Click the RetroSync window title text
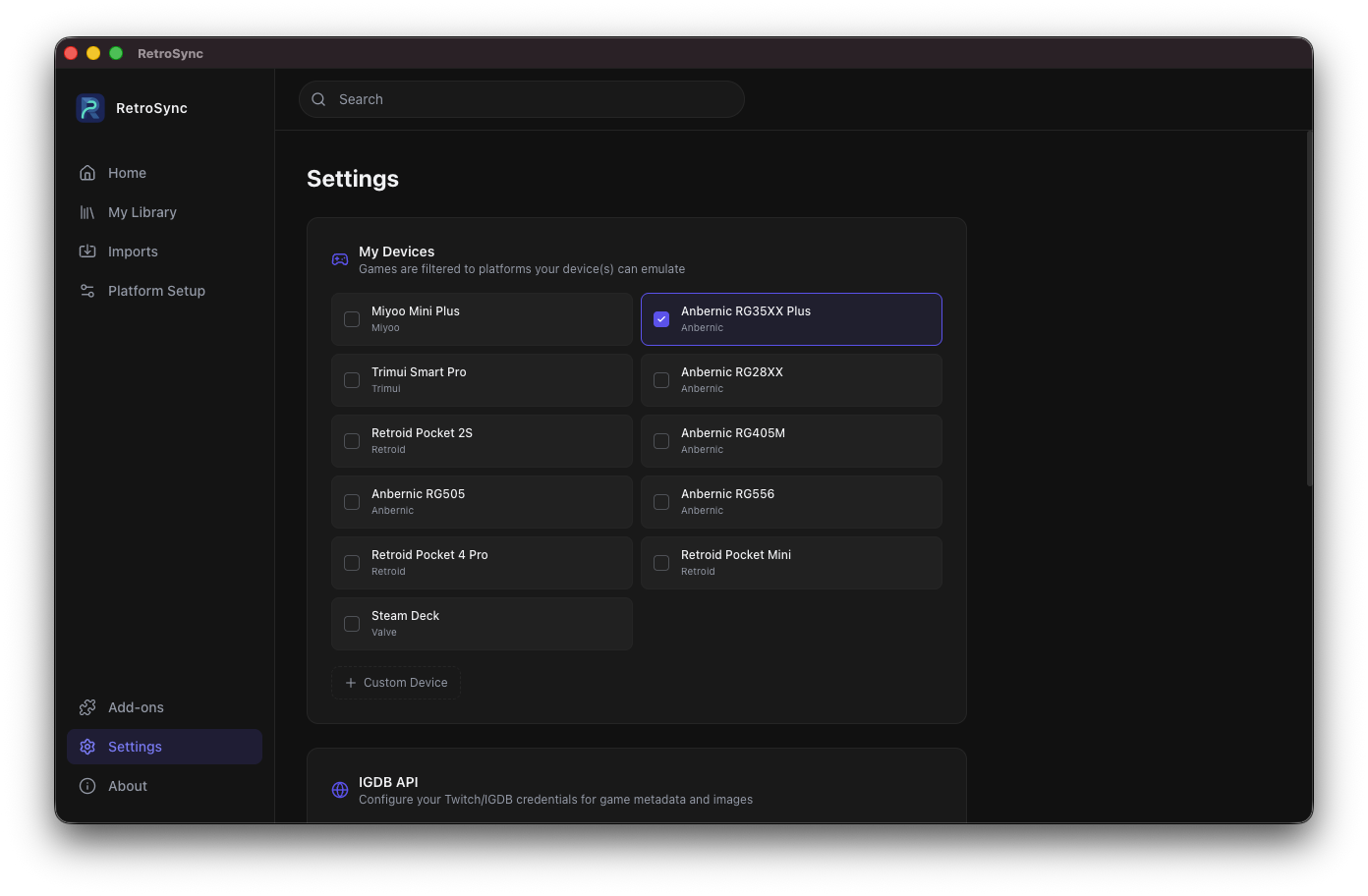The width and height of the screenshot is (1368, 896). tap(170, 54)
